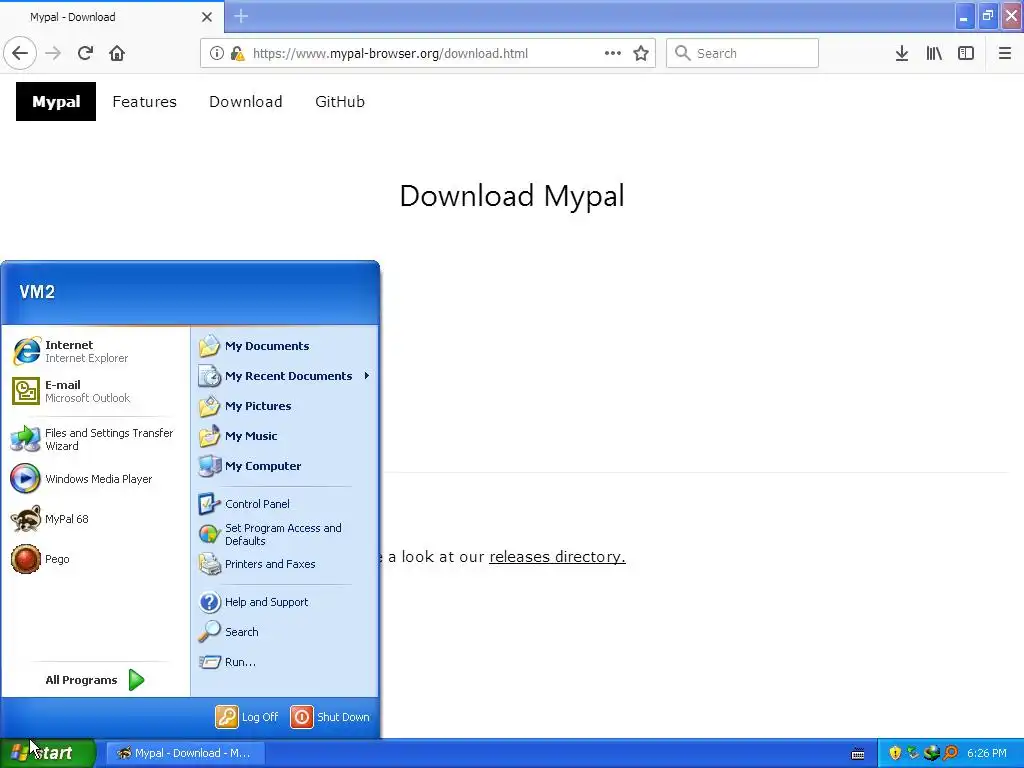Viewport: 1024px width, 768px height.
Task: Click into the browser Search box
Action: pos(743,53)
